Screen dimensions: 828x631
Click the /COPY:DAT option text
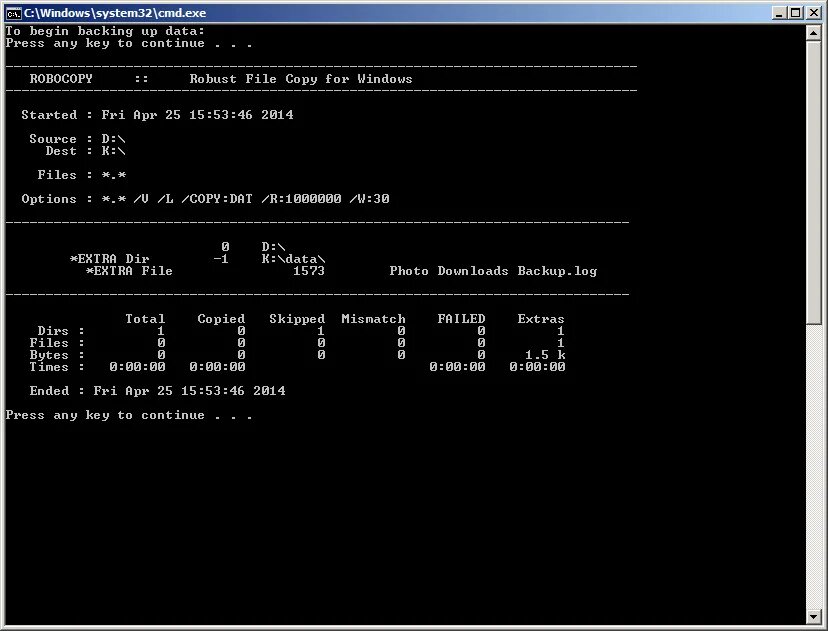(217, 199)
